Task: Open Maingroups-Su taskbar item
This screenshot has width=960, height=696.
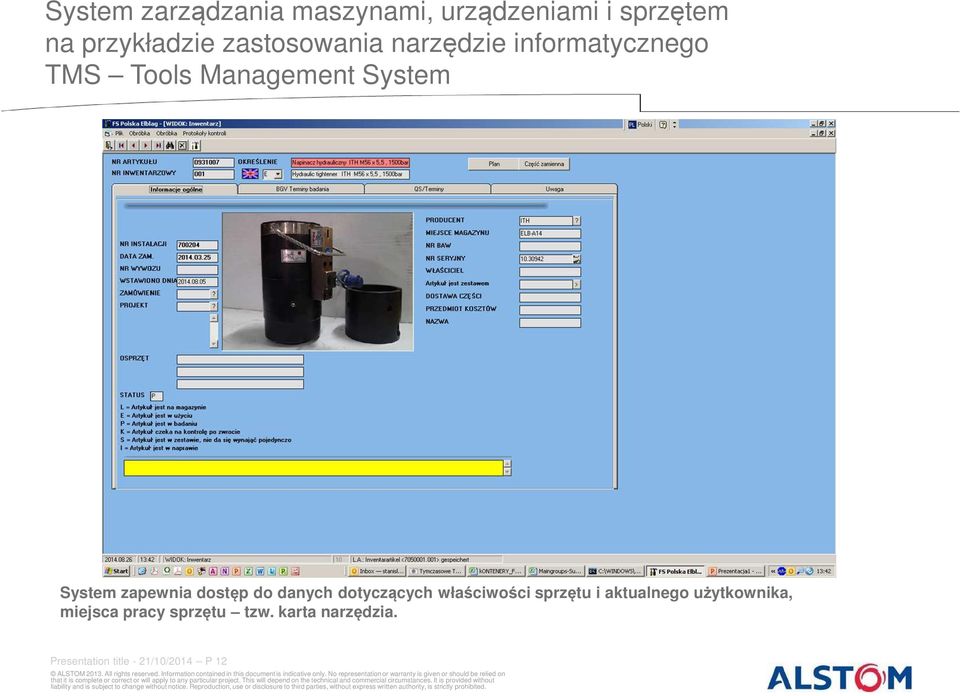Action: 555,571
